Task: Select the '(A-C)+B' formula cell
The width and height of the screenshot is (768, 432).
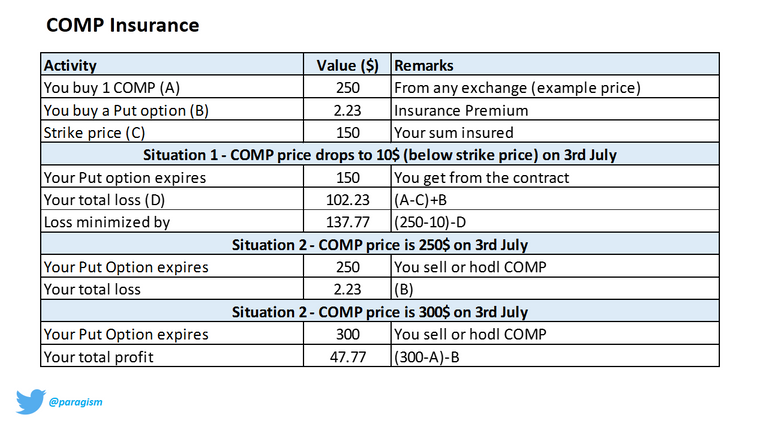Action: click(x=555, y=199)
